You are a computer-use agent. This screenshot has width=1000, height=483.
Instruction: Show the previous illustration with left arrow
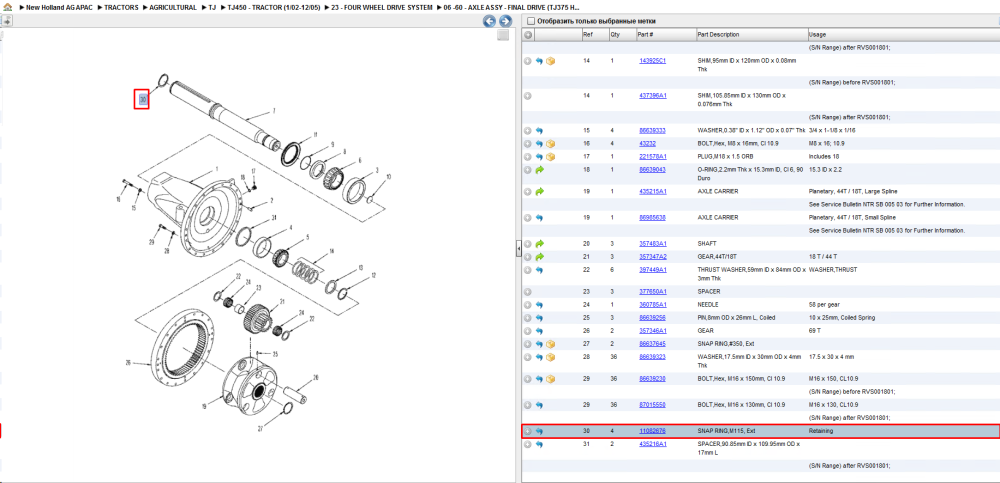489,21
